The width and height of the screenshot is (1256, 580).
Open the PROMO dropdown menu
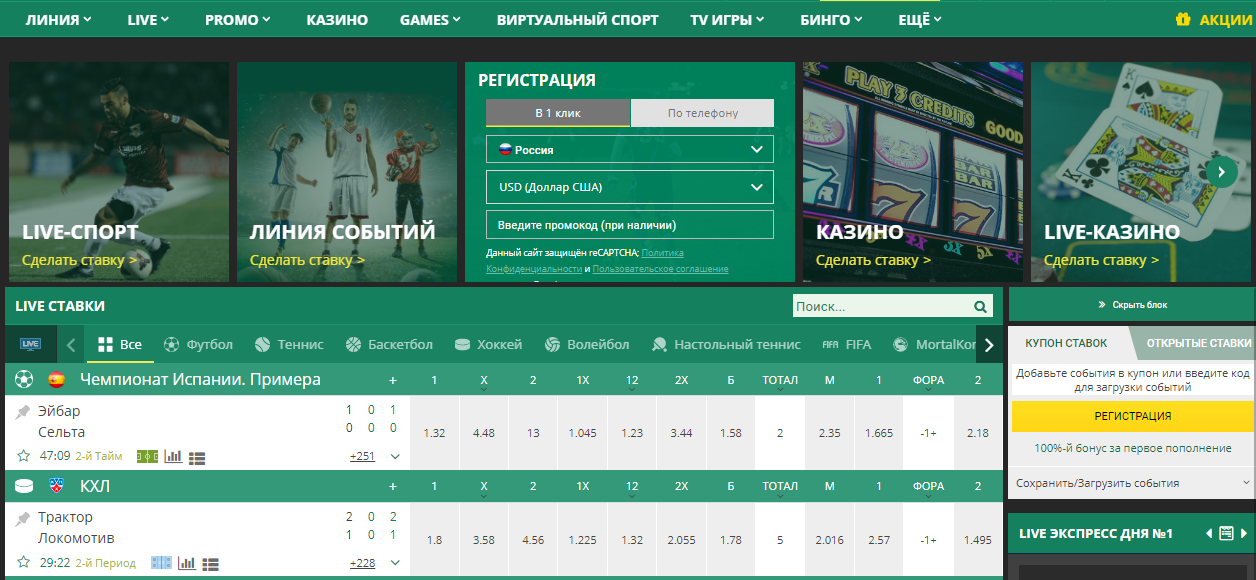238,19
